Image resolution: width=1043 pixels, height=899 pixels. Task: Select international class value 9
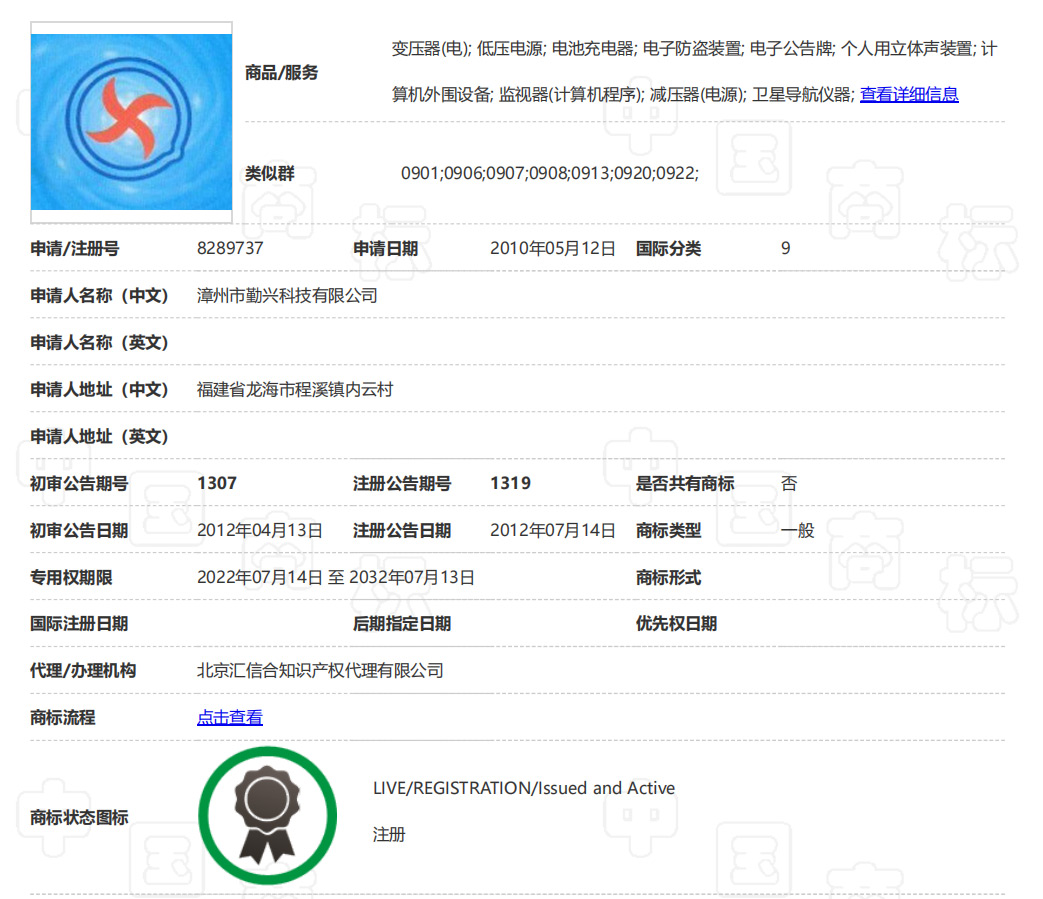tap(786, 249)
